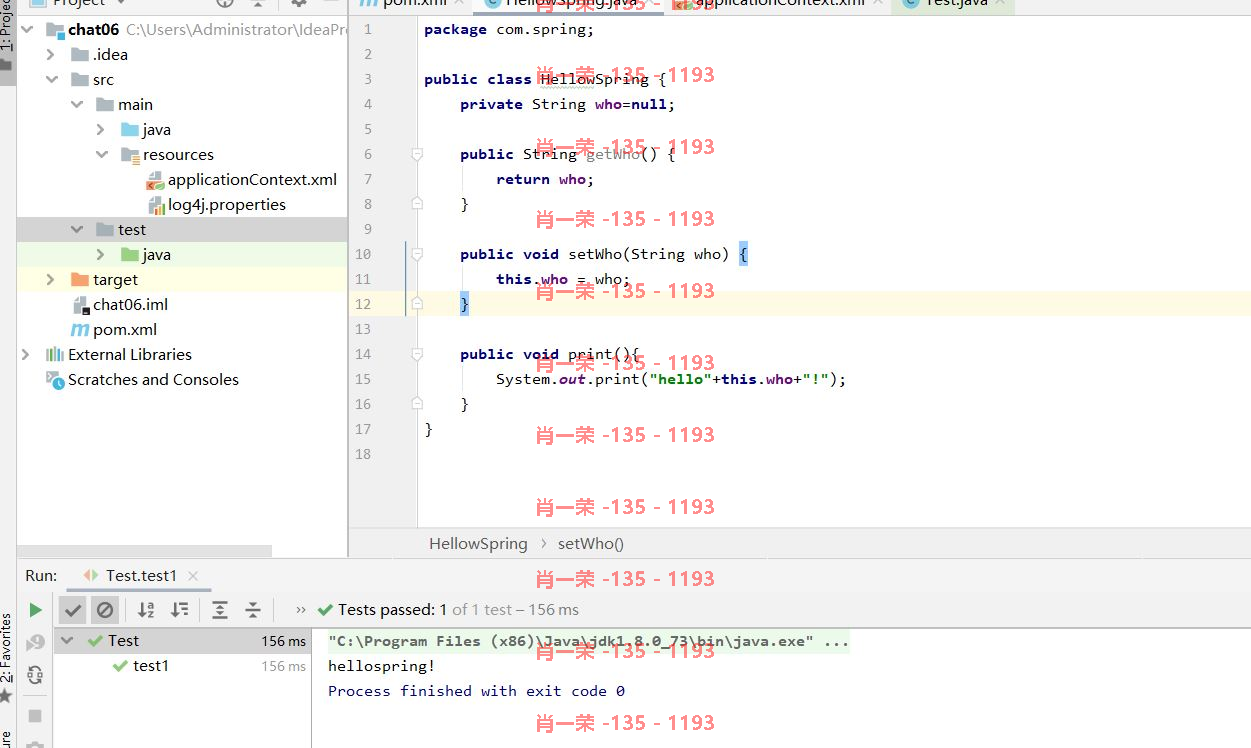Select the .idea folder row
1251x748 pixels.
click(x=182, y=55)
